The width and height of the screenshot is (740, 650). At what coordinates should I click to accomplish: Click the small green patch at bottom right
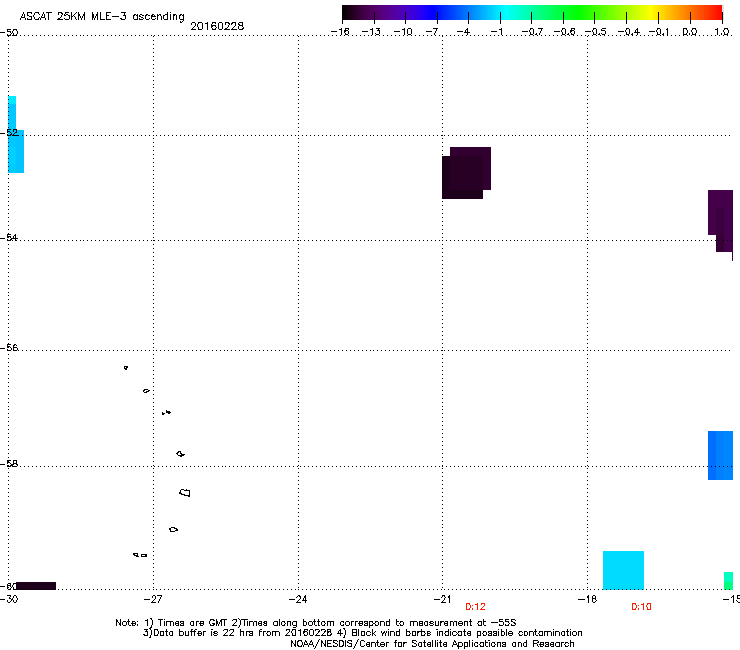click(729, 581)
